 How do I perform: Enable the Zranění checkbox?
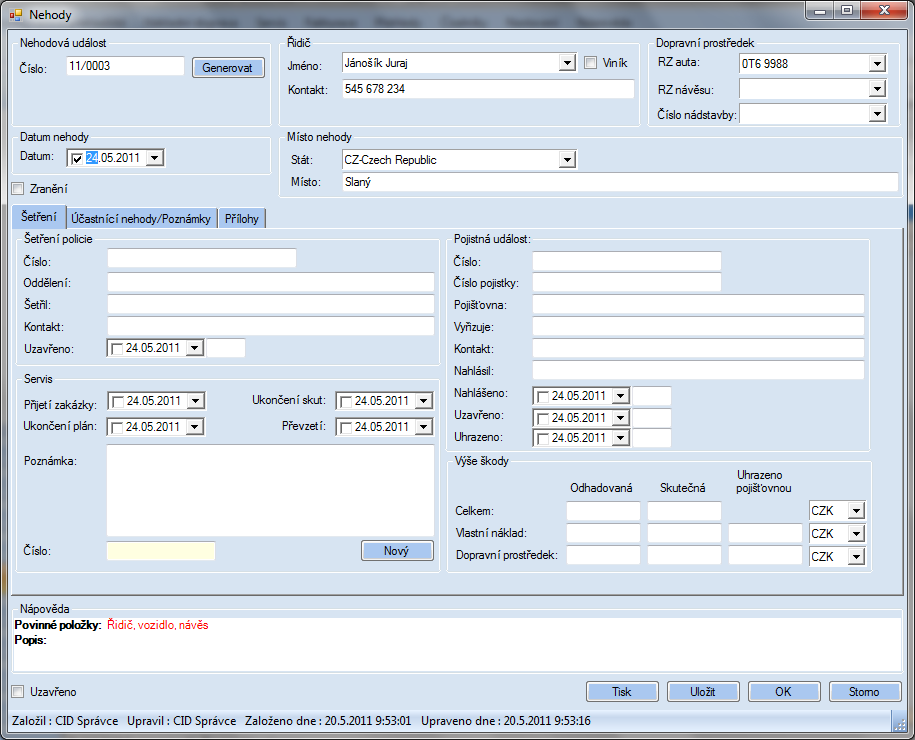[x=18, y=189]
